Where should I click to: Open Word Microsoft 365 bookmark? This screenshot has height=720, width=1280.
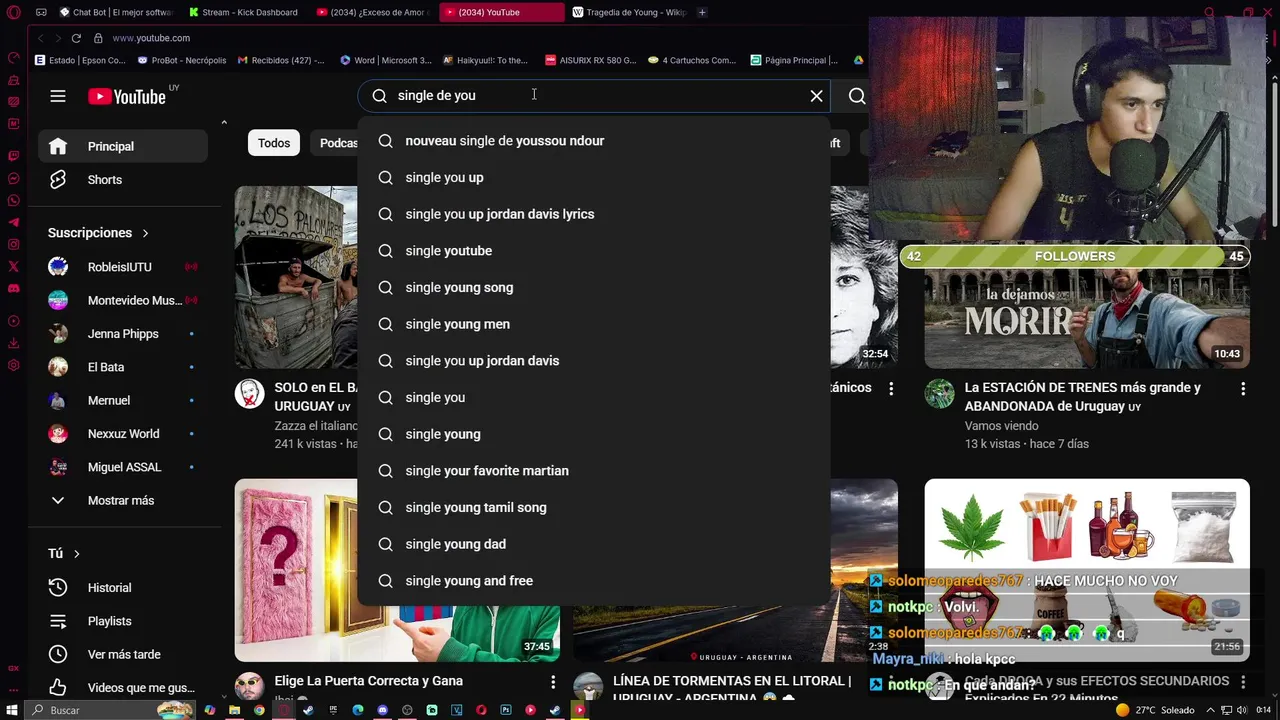click(386, 60)
